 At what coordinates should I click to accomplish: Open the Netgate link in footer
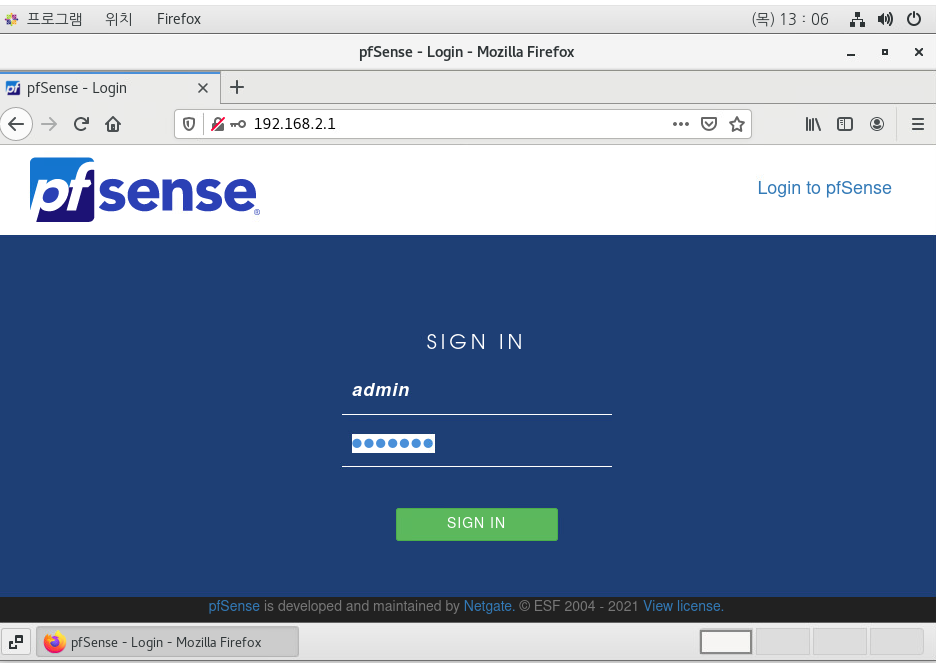coord(489,606)
